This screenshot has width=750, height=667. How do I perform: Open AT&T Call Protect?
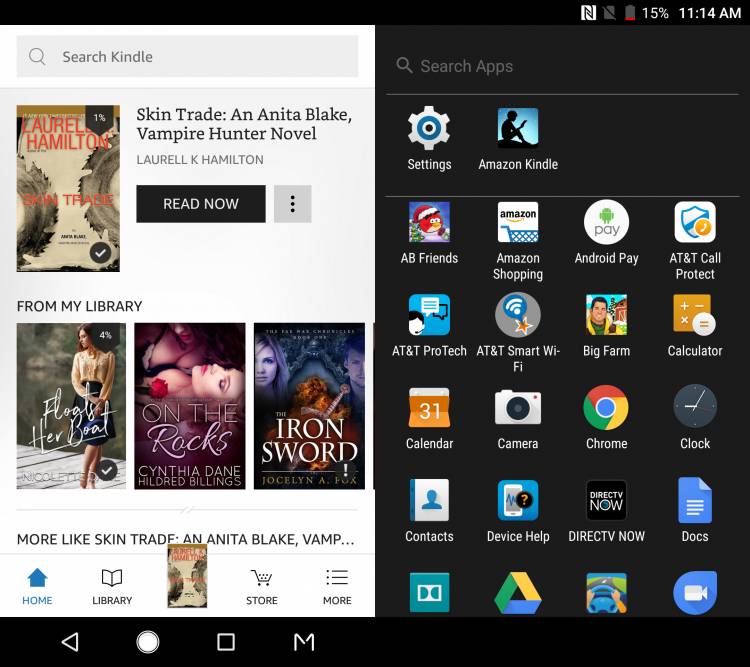(x=695, y=241)
